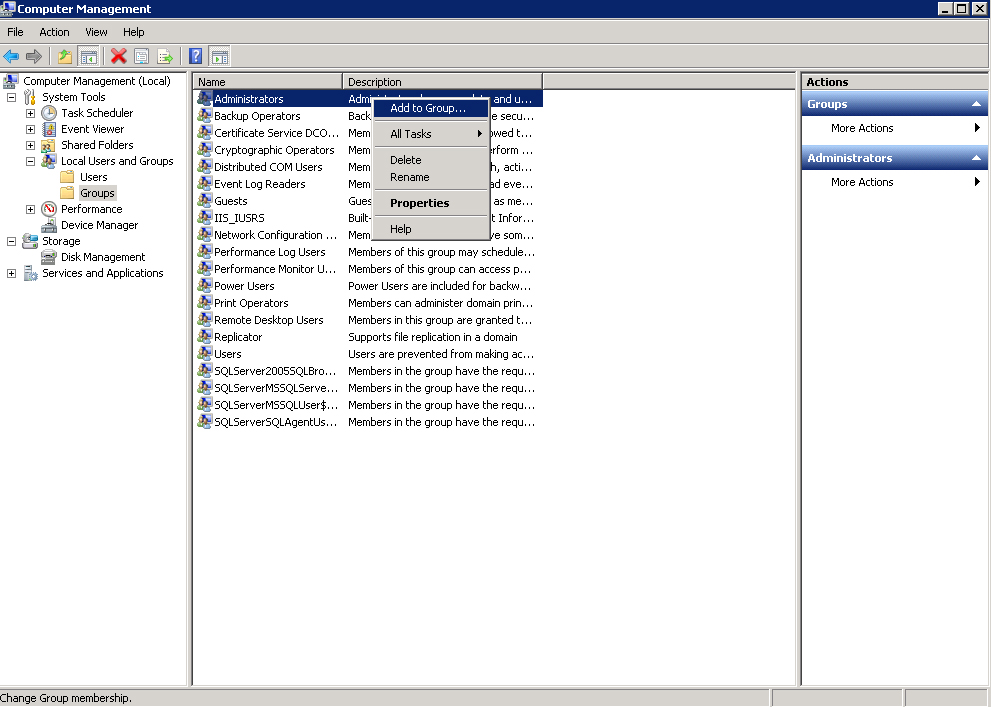
Task: Toggle Show/Hide Console Tree toolbar button
Action: 89,57
